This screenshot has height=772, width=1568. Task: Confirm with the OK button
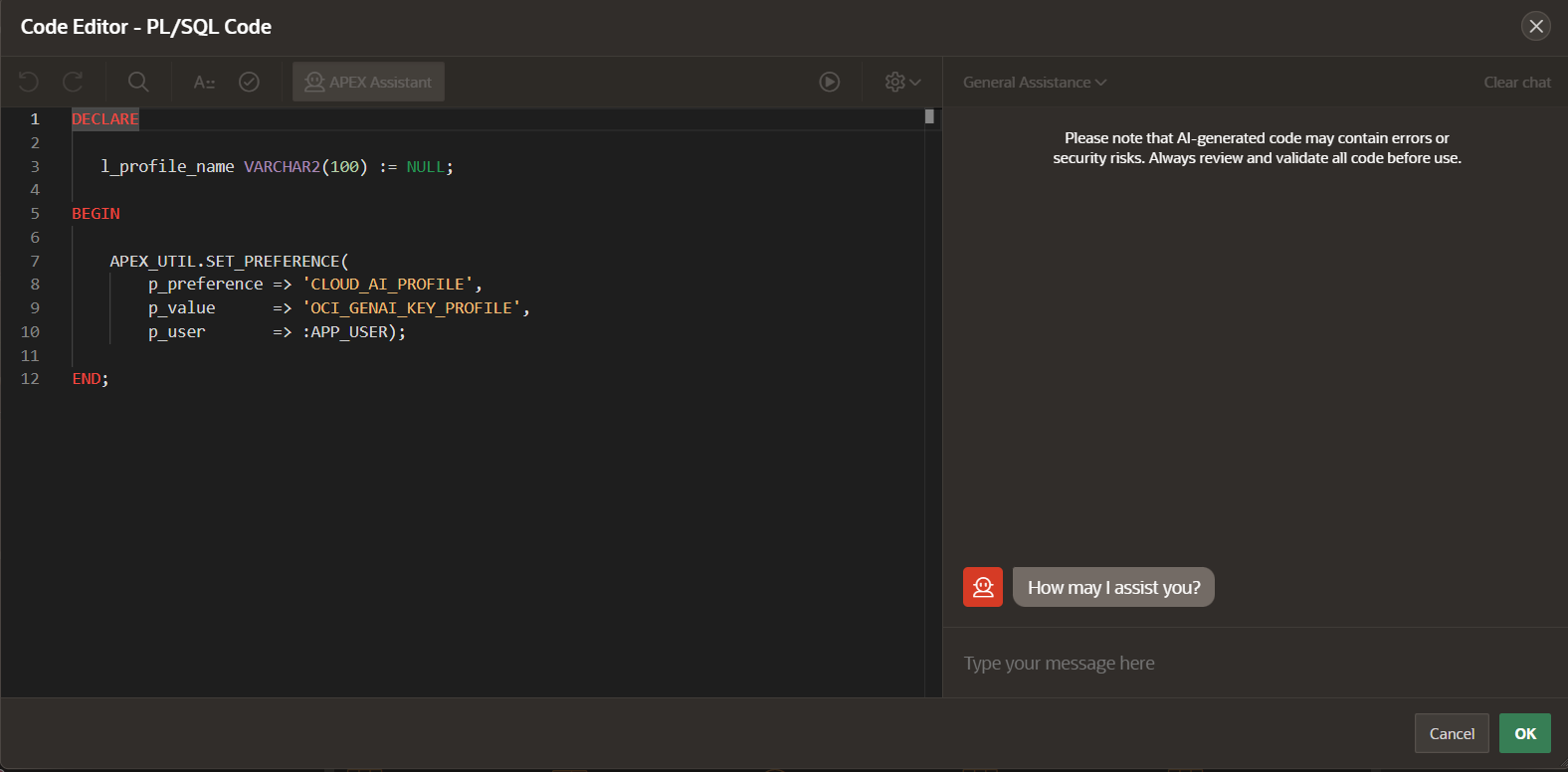point(1525,733)
